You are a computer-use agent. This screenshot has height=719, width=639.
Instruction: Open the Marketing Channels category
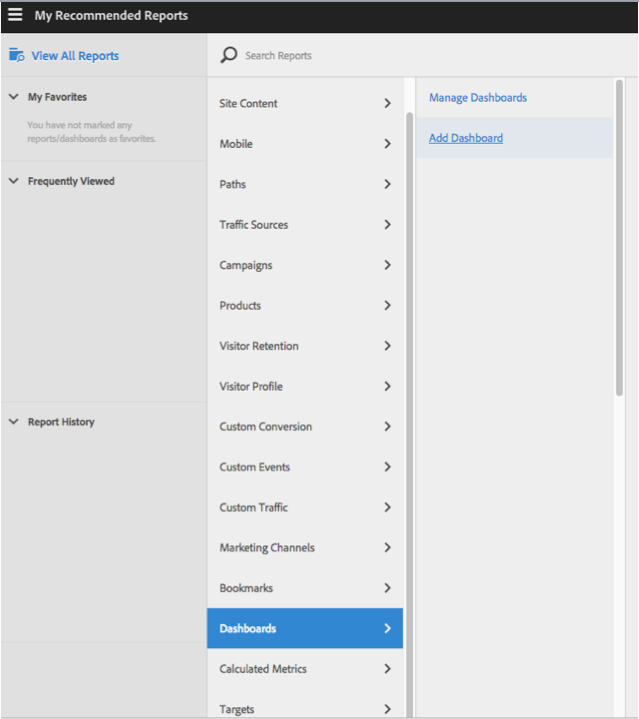267,548
